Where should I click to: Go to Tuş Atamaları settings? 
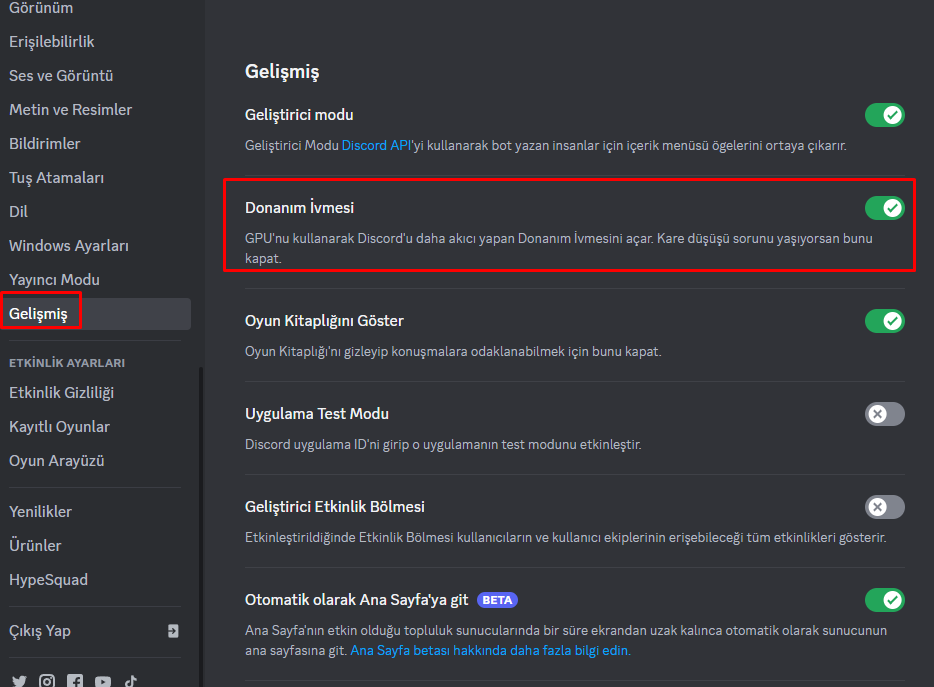pyautogui.click(x=57, y=178)
